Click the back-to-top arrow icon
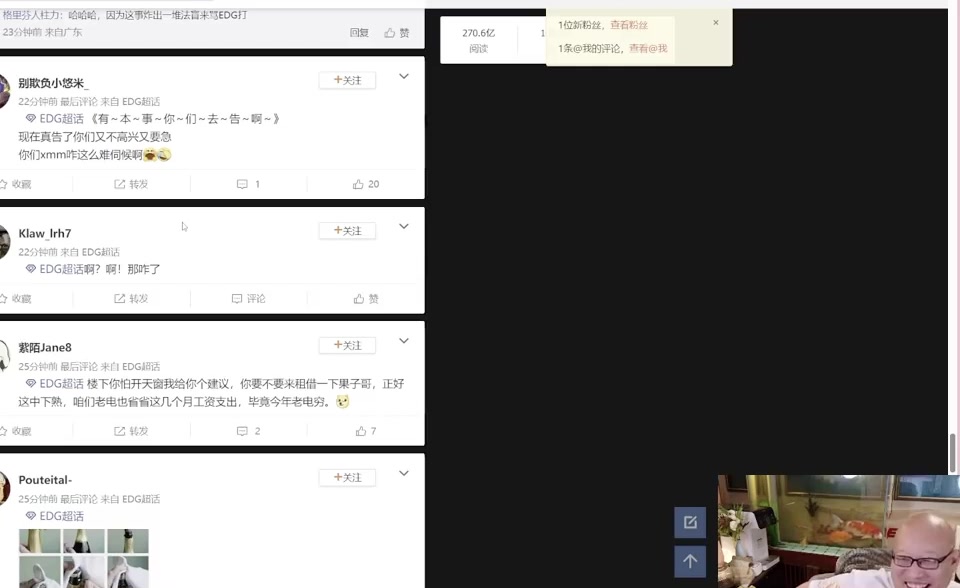The width and height of the screenshot is (960, 588). coord(689,561)
